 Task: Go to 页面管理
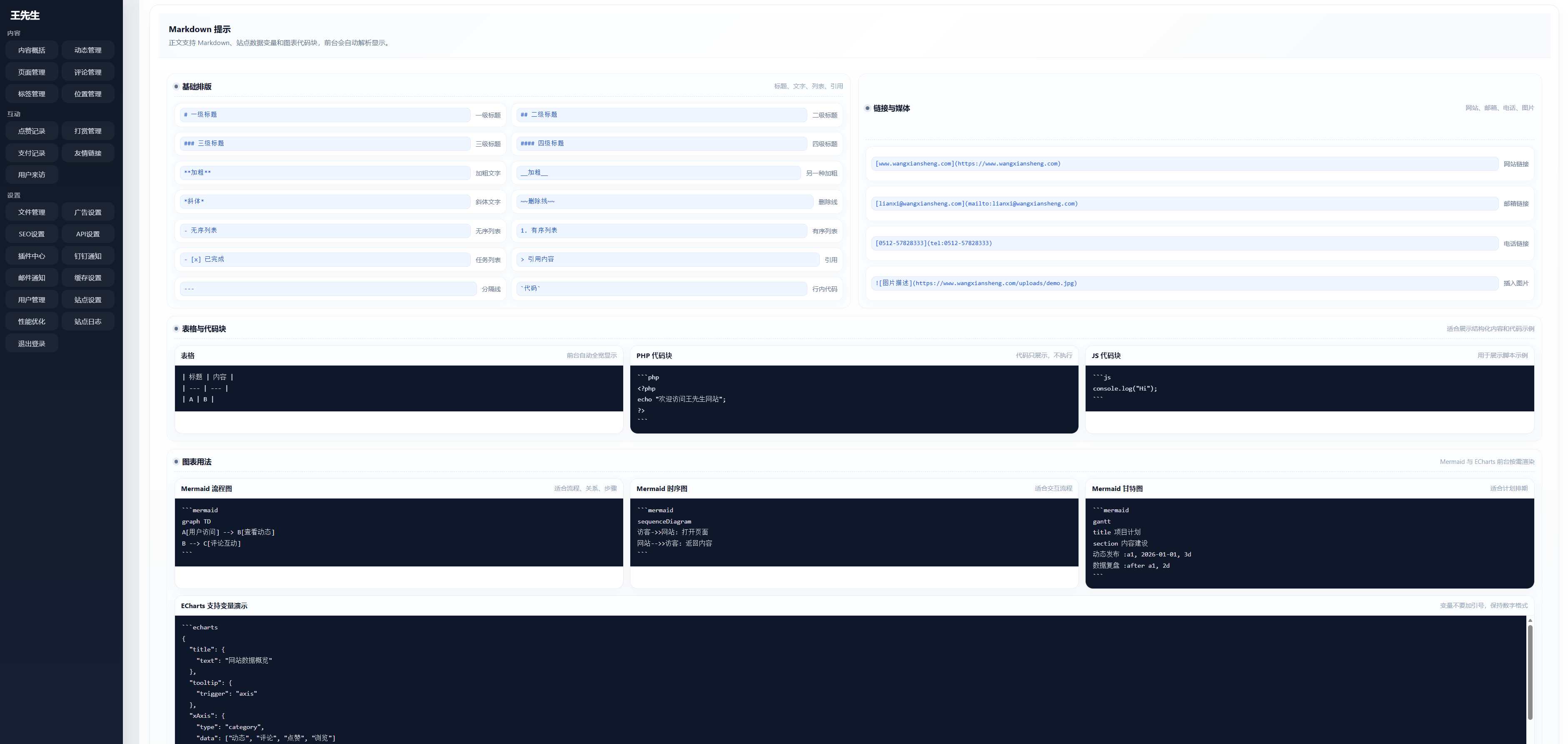(32, 72)
